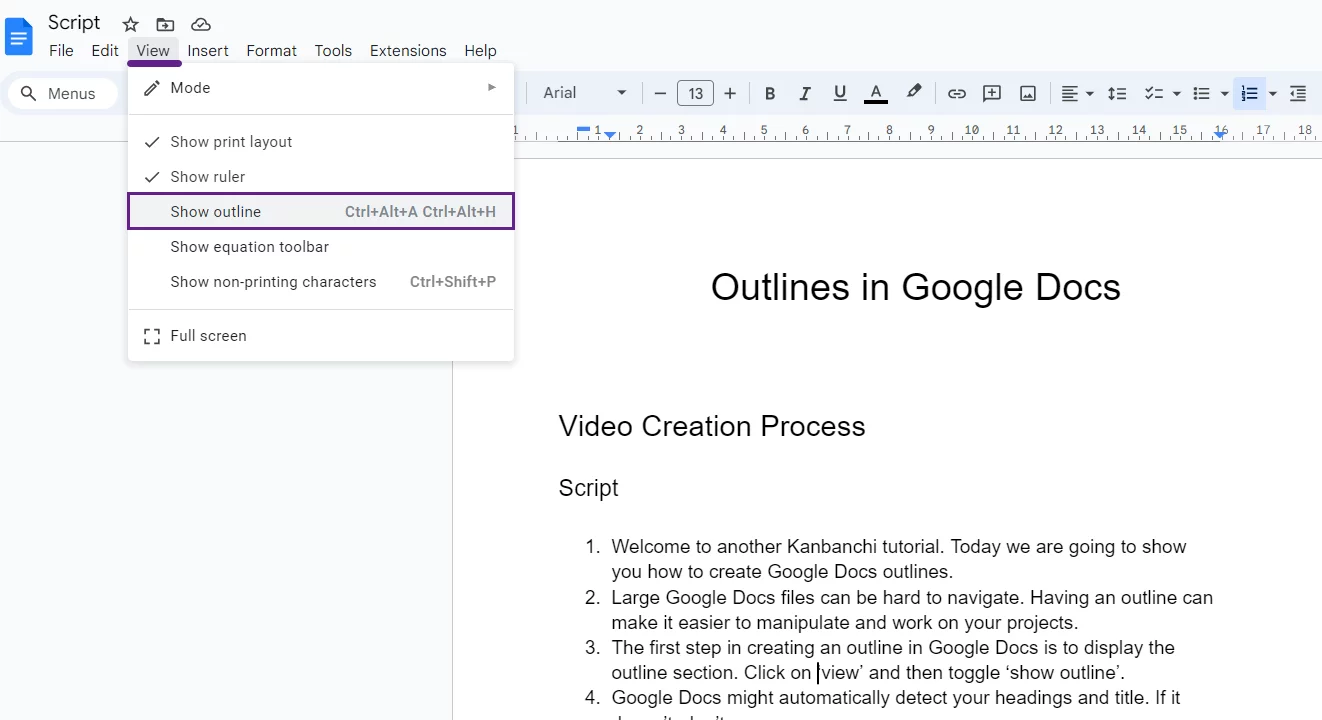Click the bulleted list icon

tap(1202, 93)
